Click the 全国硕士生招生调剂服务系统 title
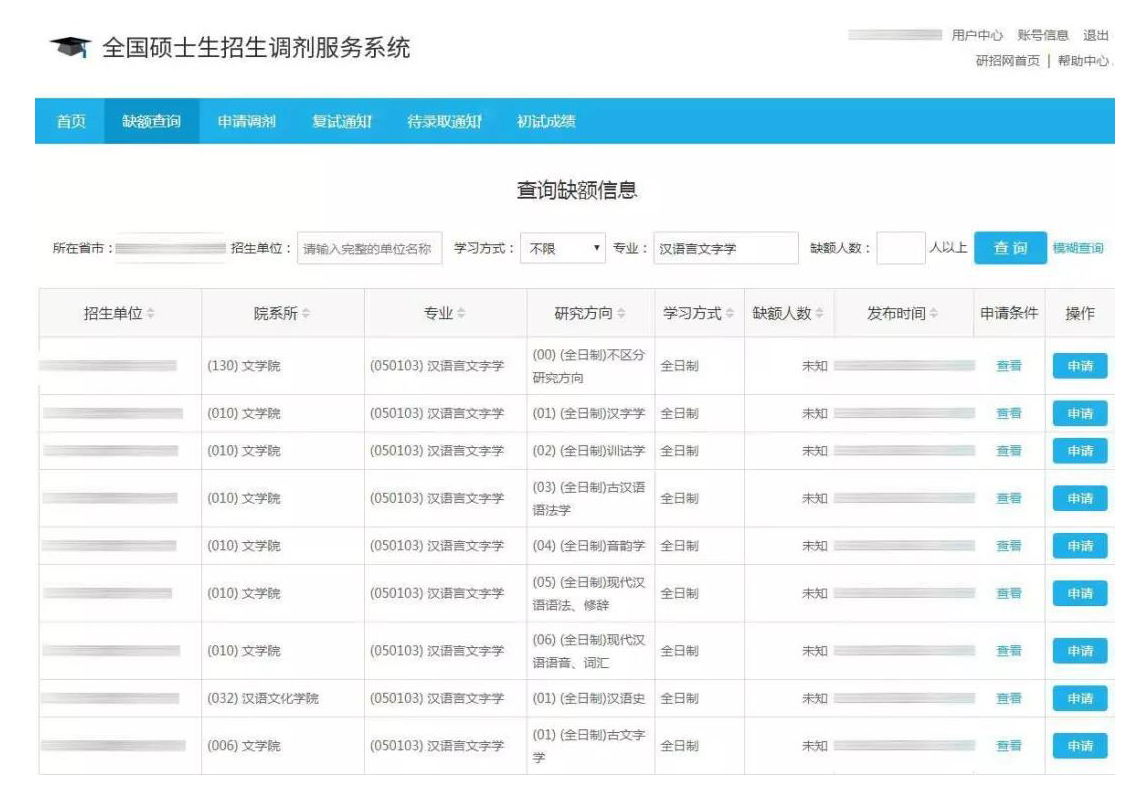The width and height of the screenshot is (1148, 787). tap(256, 48)
